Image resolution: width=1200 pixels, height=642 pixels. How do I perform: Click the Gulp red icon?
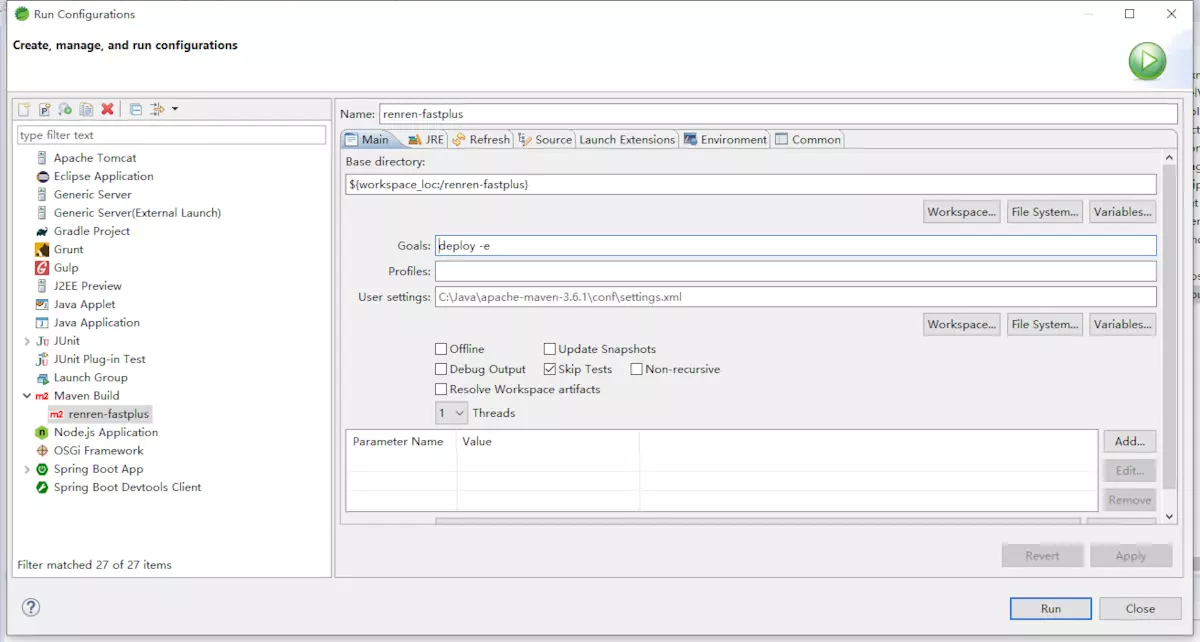[x=42, y=268]
